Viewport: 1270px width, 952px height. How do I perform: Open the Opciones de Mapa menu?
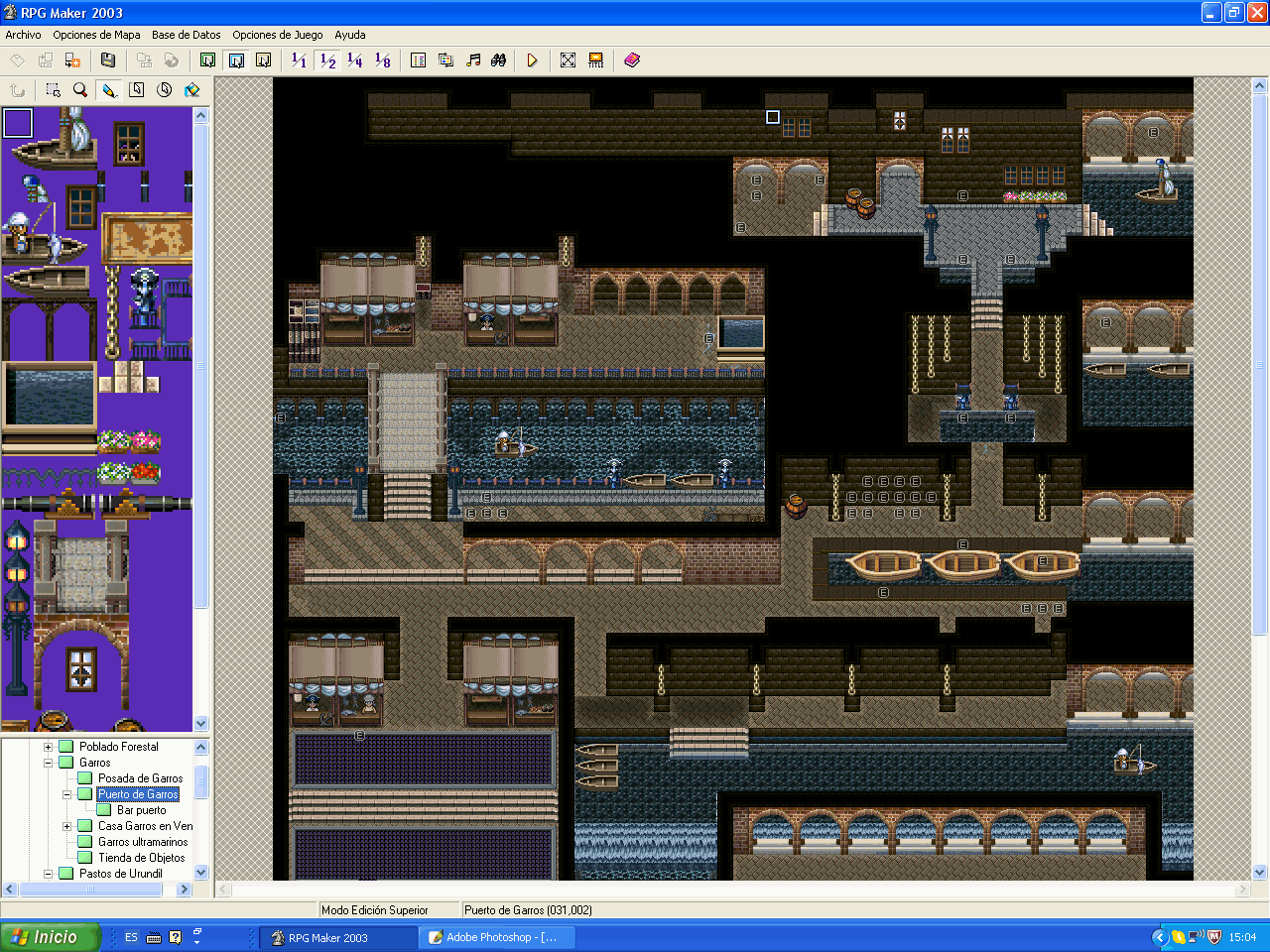click(x=96, y=35)
